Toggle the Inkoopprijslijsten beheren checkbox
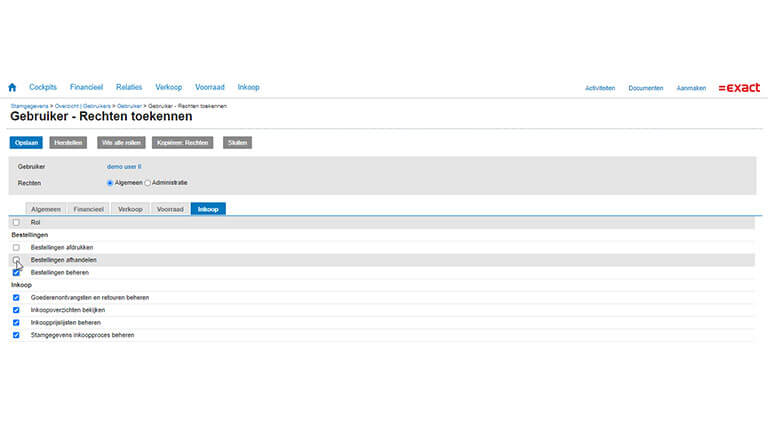Screen dimensions: 768x432 point(16,323)
